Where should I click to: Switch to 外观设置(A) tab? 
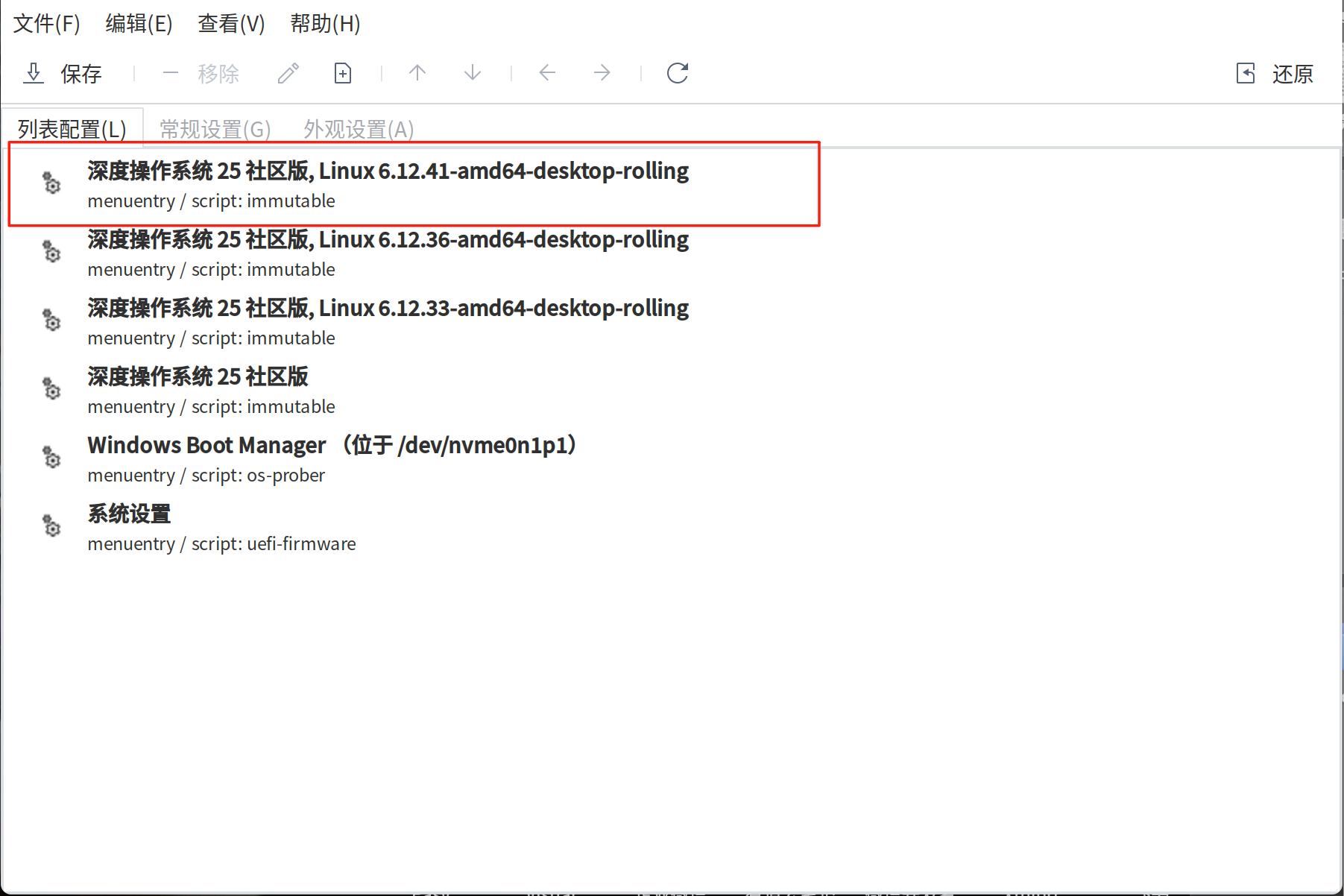(359, 129)
